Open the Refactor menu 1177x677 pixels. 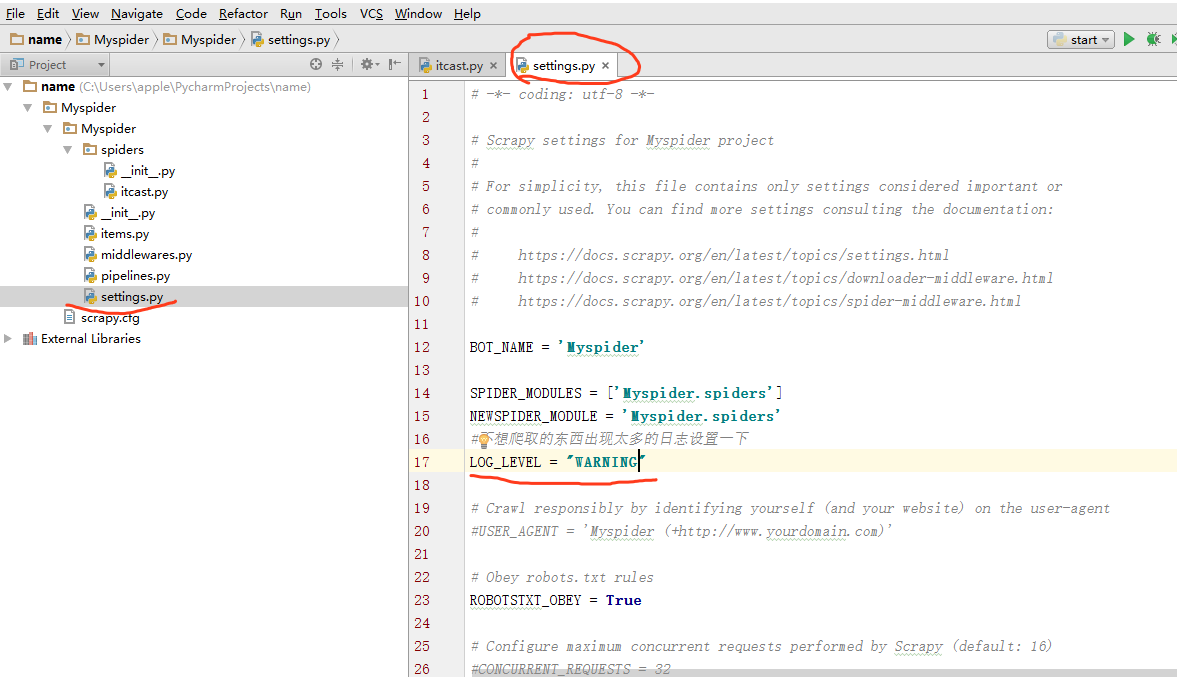(243, 14)
